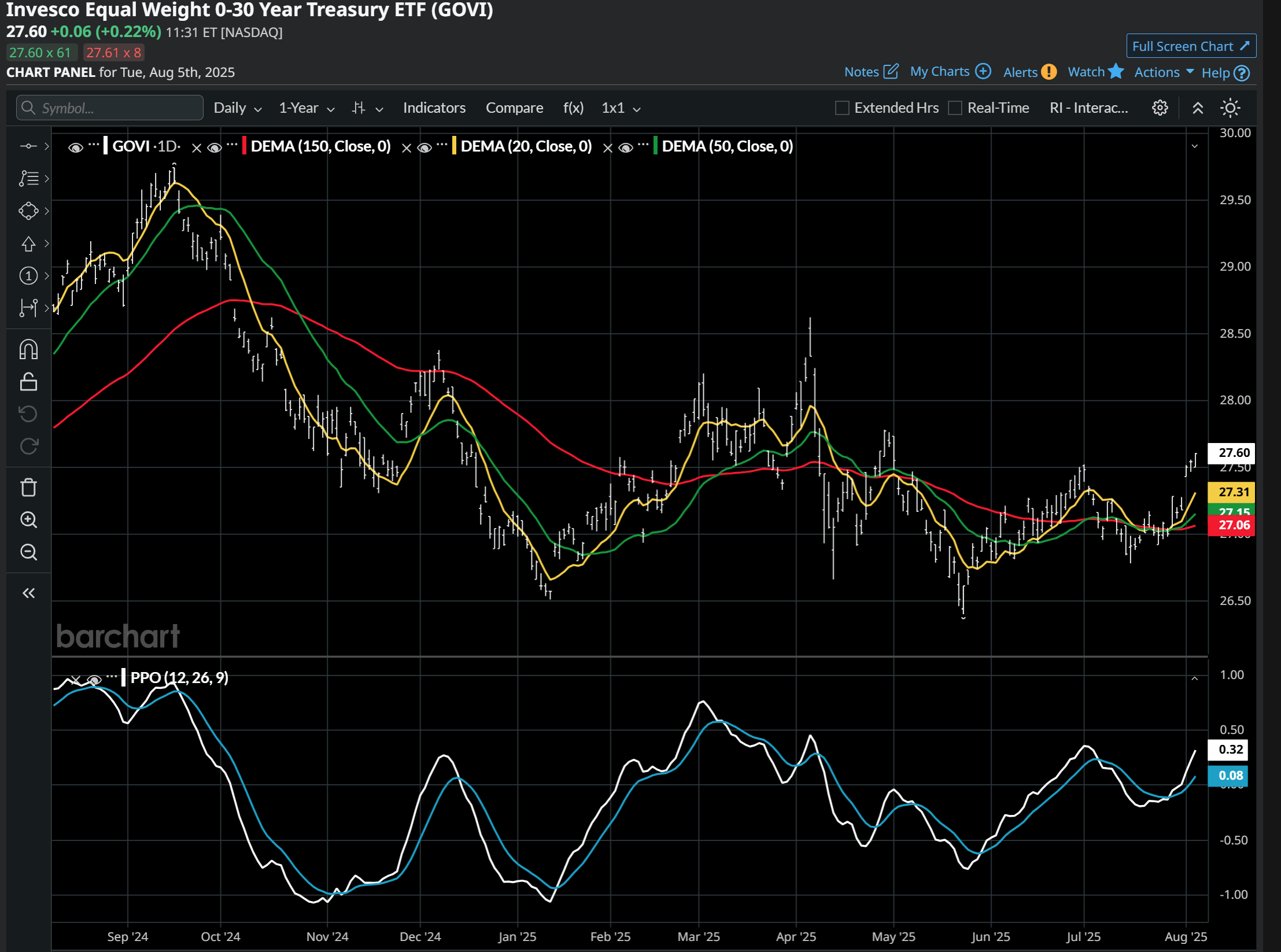Screen dimensions: 1281x952
Task: Click the zoom in magnifier icon
Action: 28,520
